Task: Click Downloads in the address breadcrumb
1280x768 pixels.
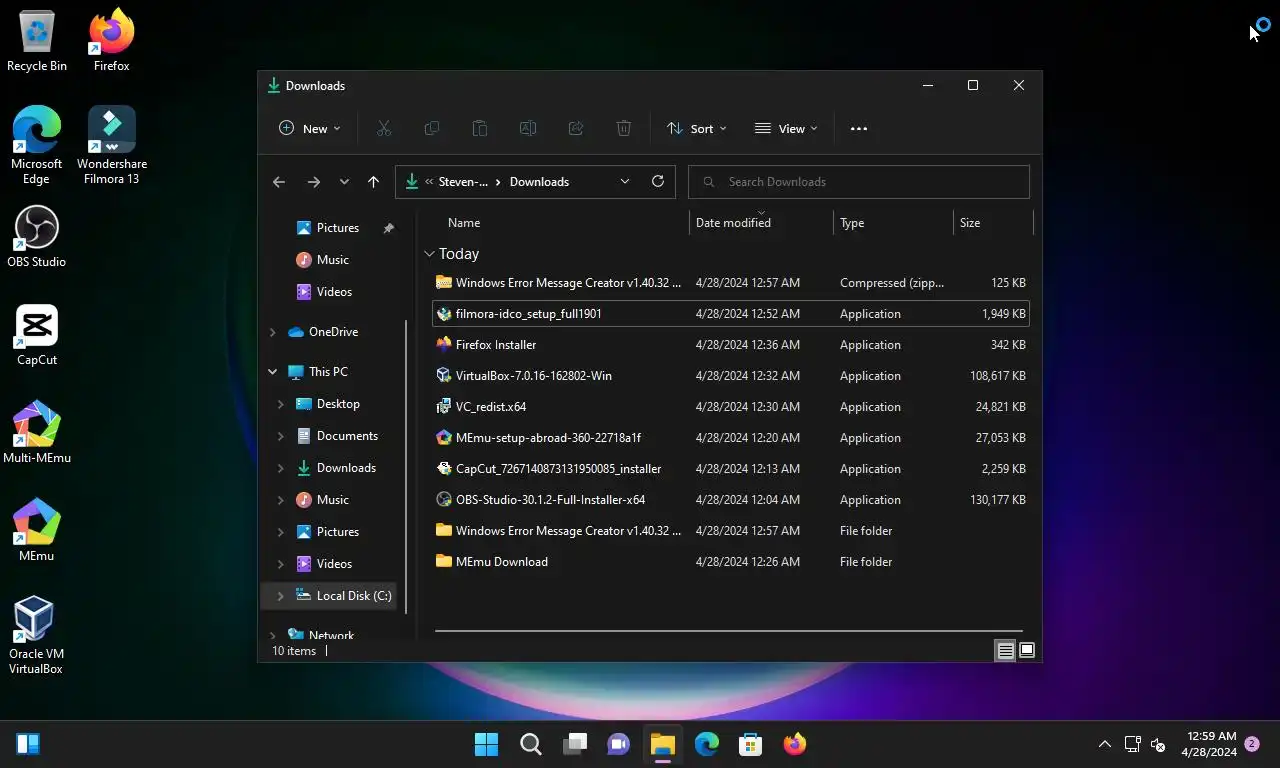Action: [539, 182]
